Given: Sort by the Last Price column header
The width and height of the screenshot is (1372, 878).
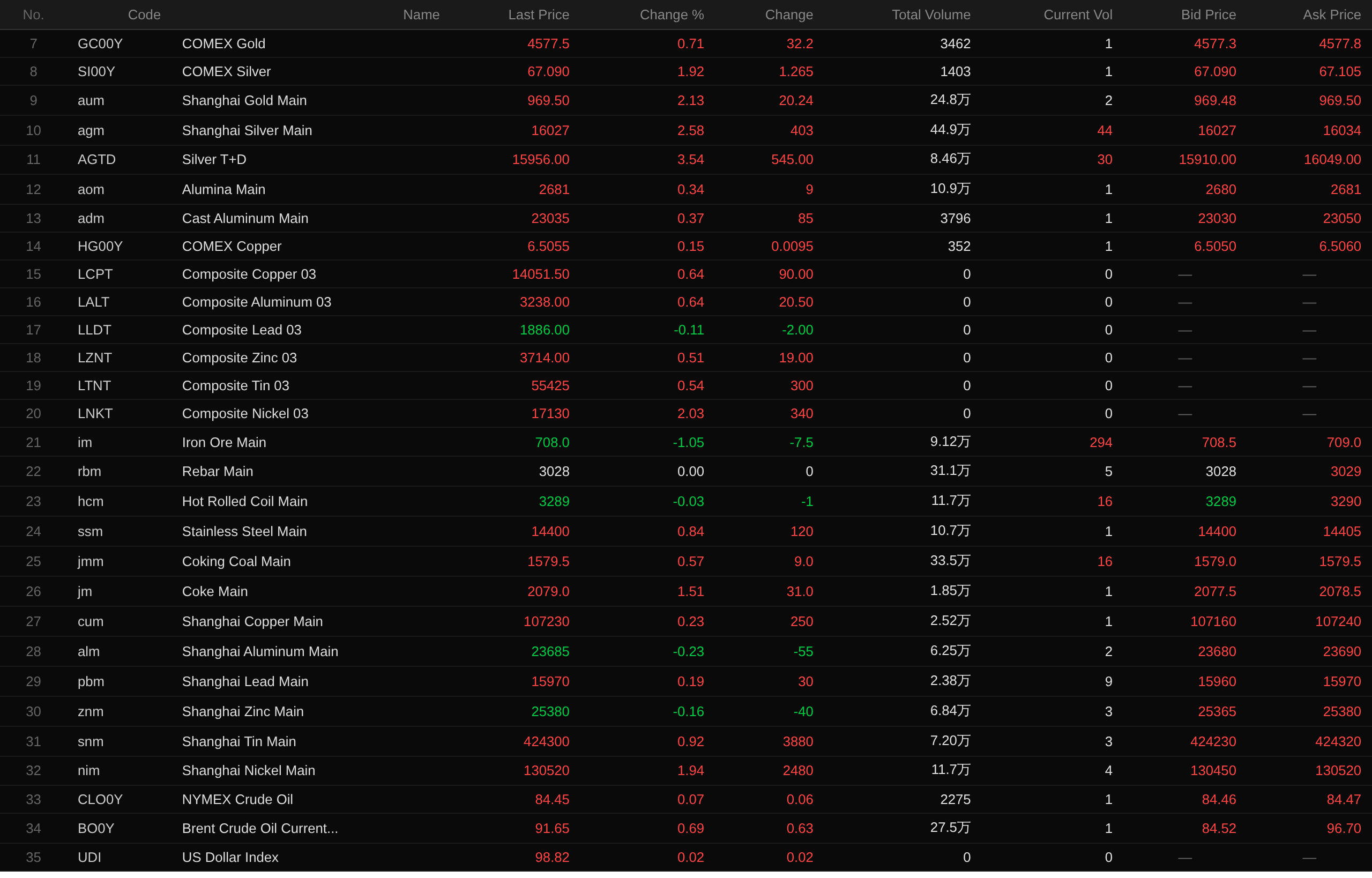Looking at the screenshot, I should point(538,15).
